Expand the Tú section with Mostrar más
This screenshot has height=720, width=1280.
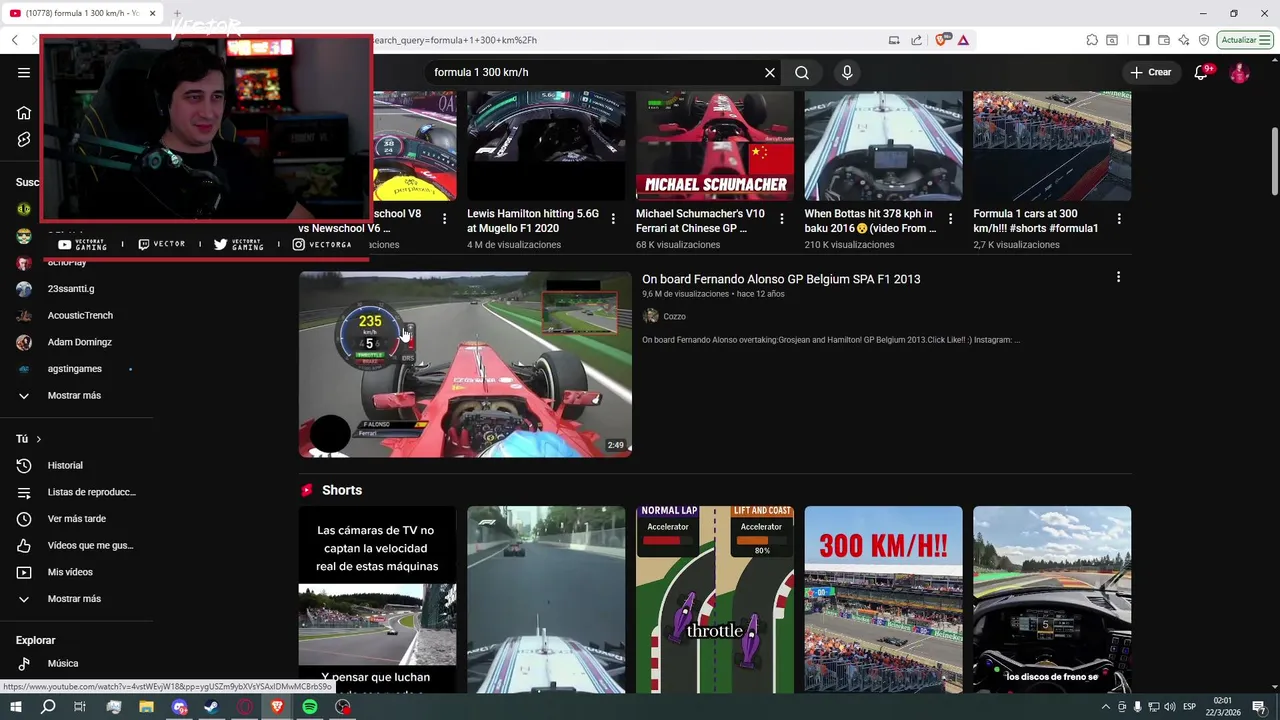[x=76, y=599]
